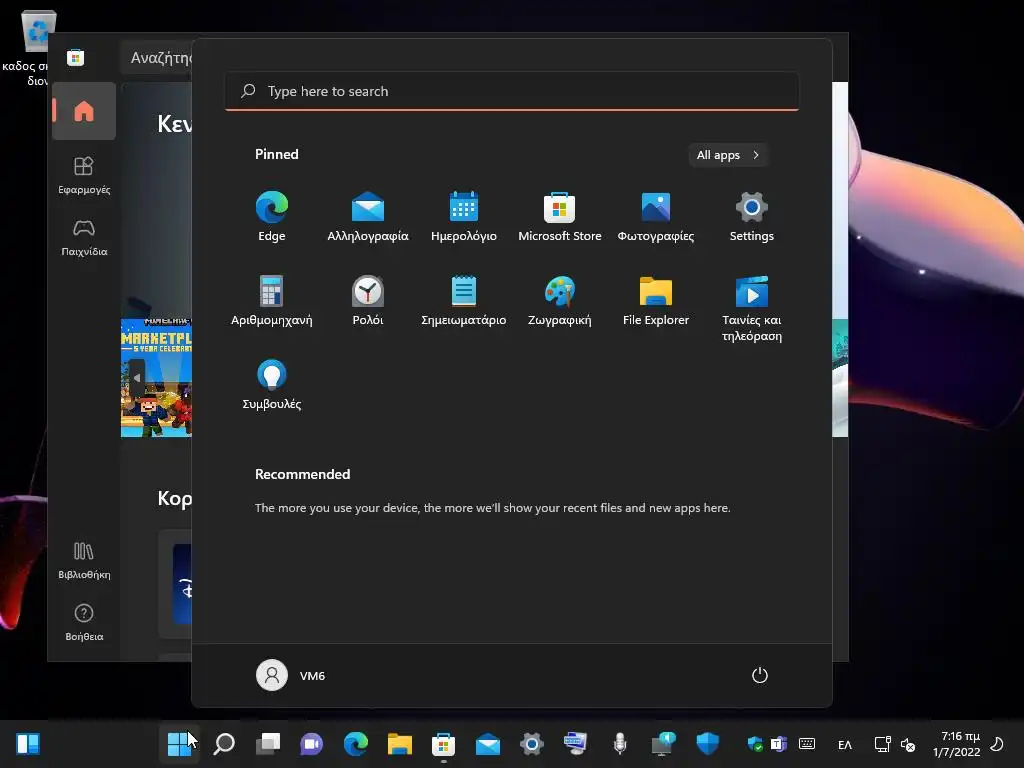Open Chat on the taskbar
The image size is (1024, 768).
(x=312, y=743)
